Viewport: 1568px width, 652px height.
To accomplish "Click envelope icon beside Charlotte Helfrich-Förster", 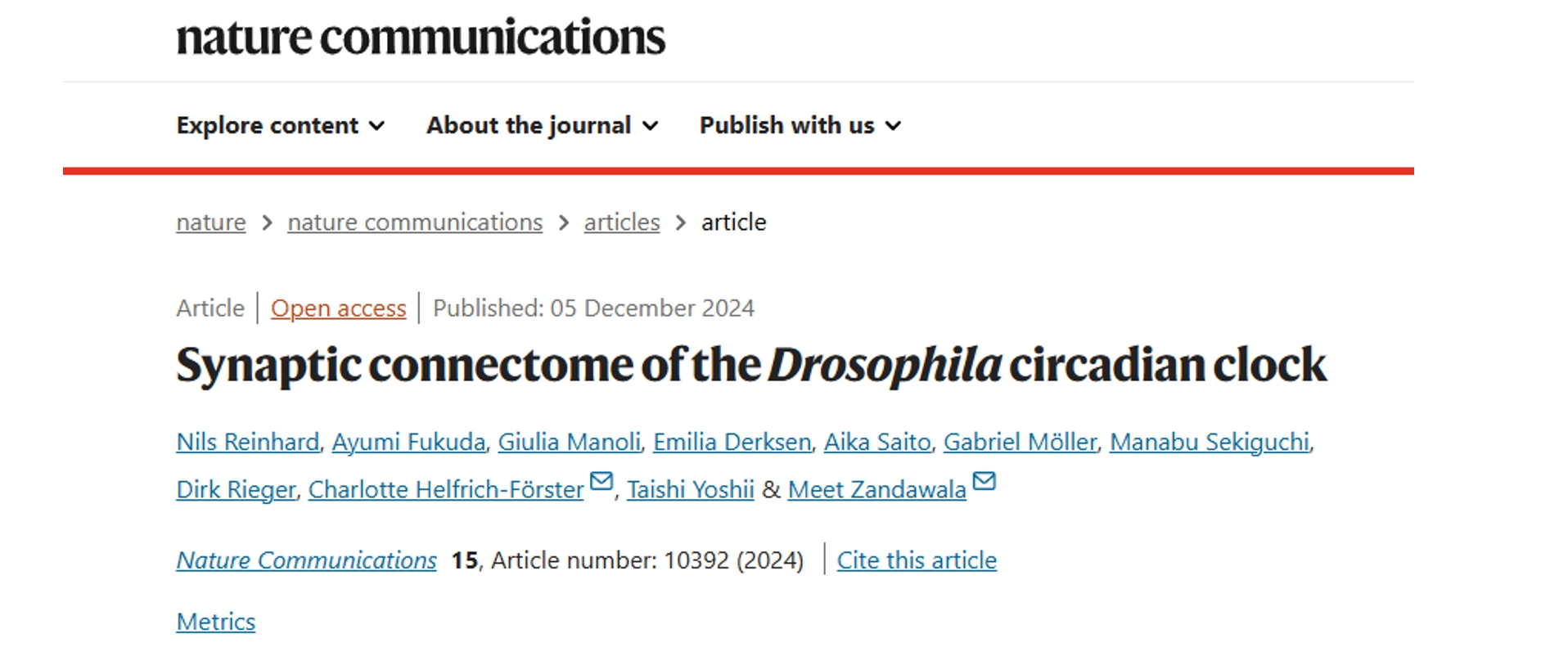I will point(602,481).
